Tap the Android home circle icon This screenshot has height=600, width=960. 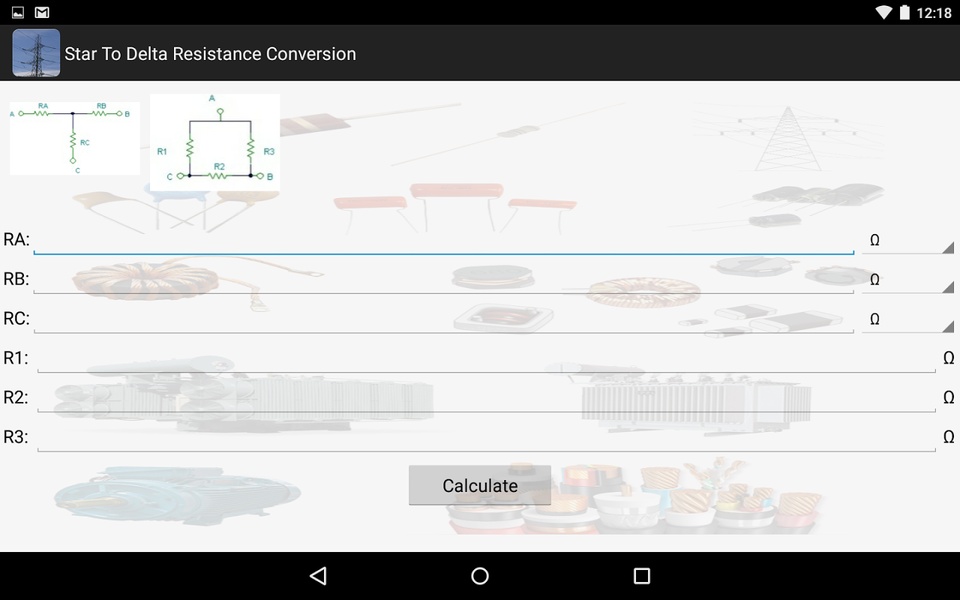pyautogui.click(x=480, y=576)
